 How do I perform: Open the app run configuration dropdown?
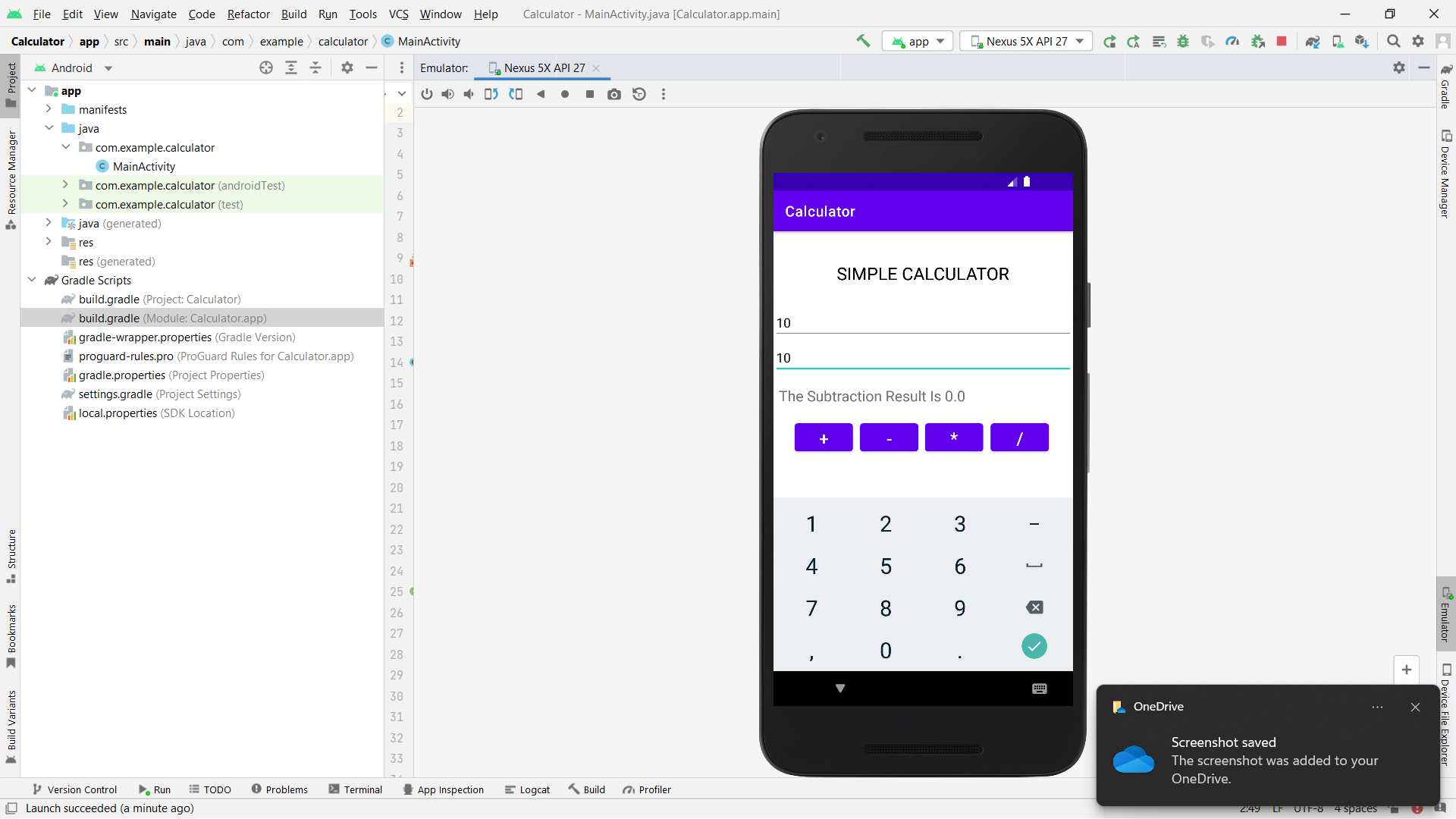tap(918, 41)
